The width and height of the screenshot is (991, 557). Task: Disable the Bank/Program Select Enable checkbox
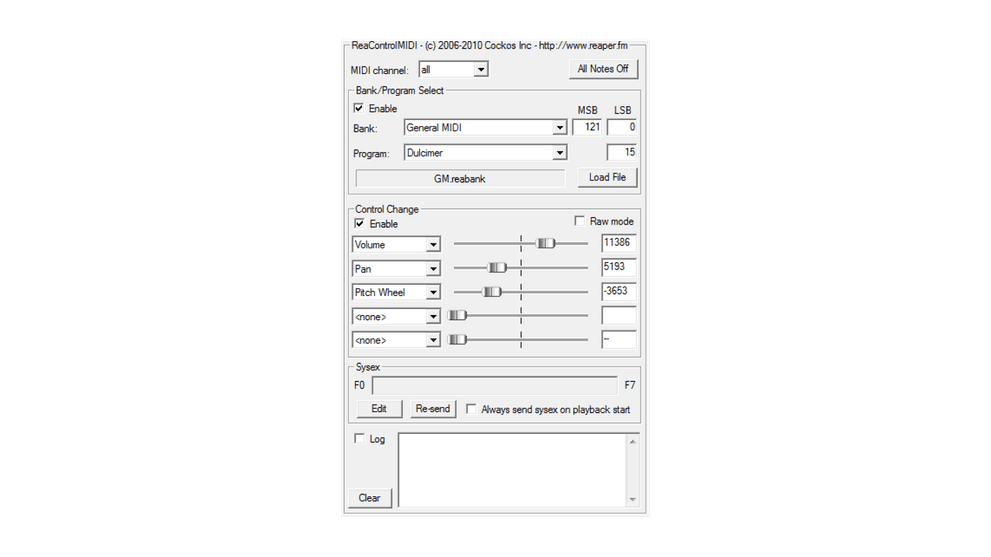(359, 108)
